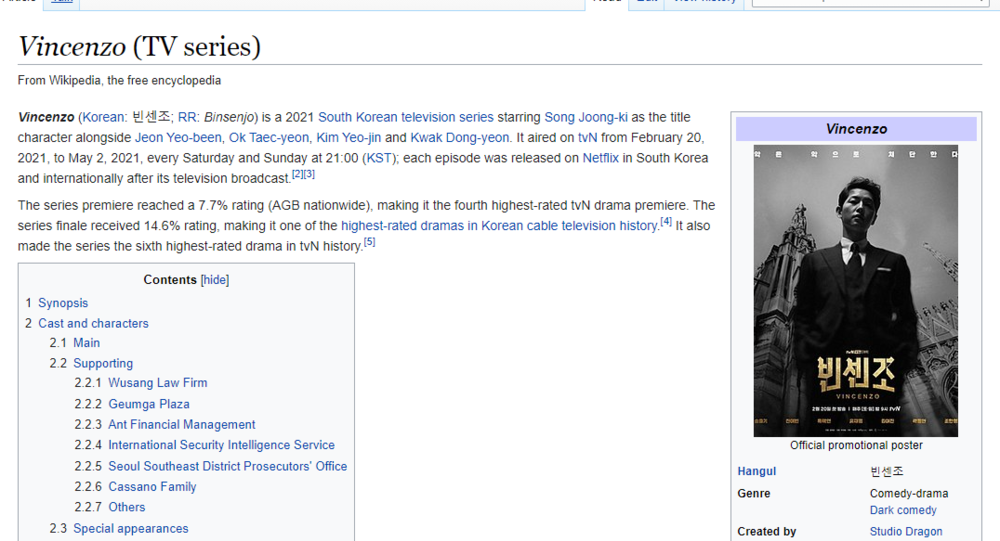Screen dimensions: 1000x541
Task: Click the Dark comedy genre link
Action: click(903, 510)
